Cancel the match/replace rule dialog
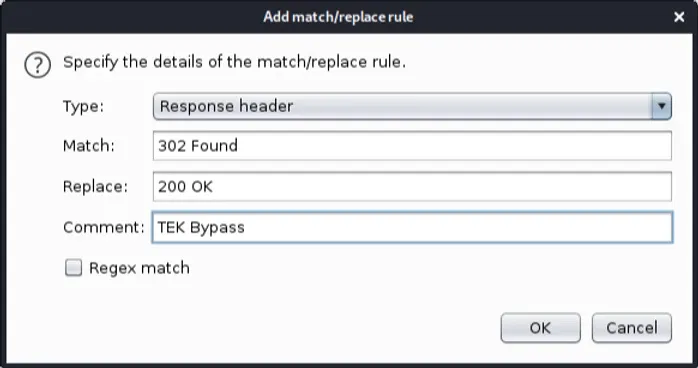 click(x=632, y=328)
